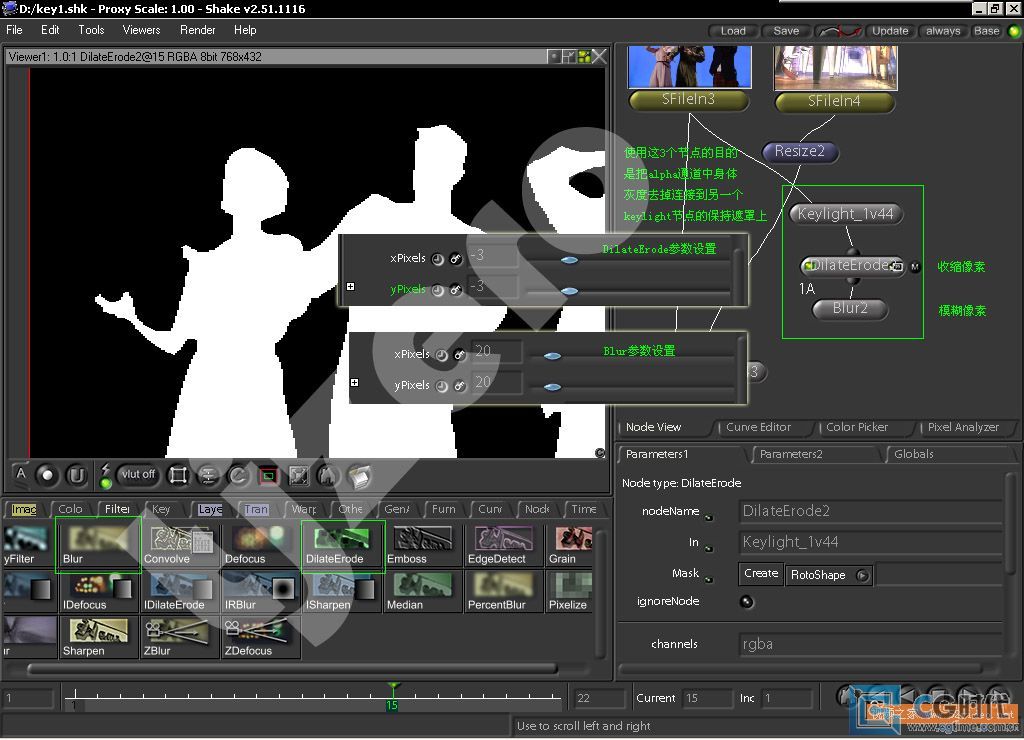The image size is (1024, 740).
Task: Click the white circle button in viewer toolbar
Action: [x=47, y=475]
